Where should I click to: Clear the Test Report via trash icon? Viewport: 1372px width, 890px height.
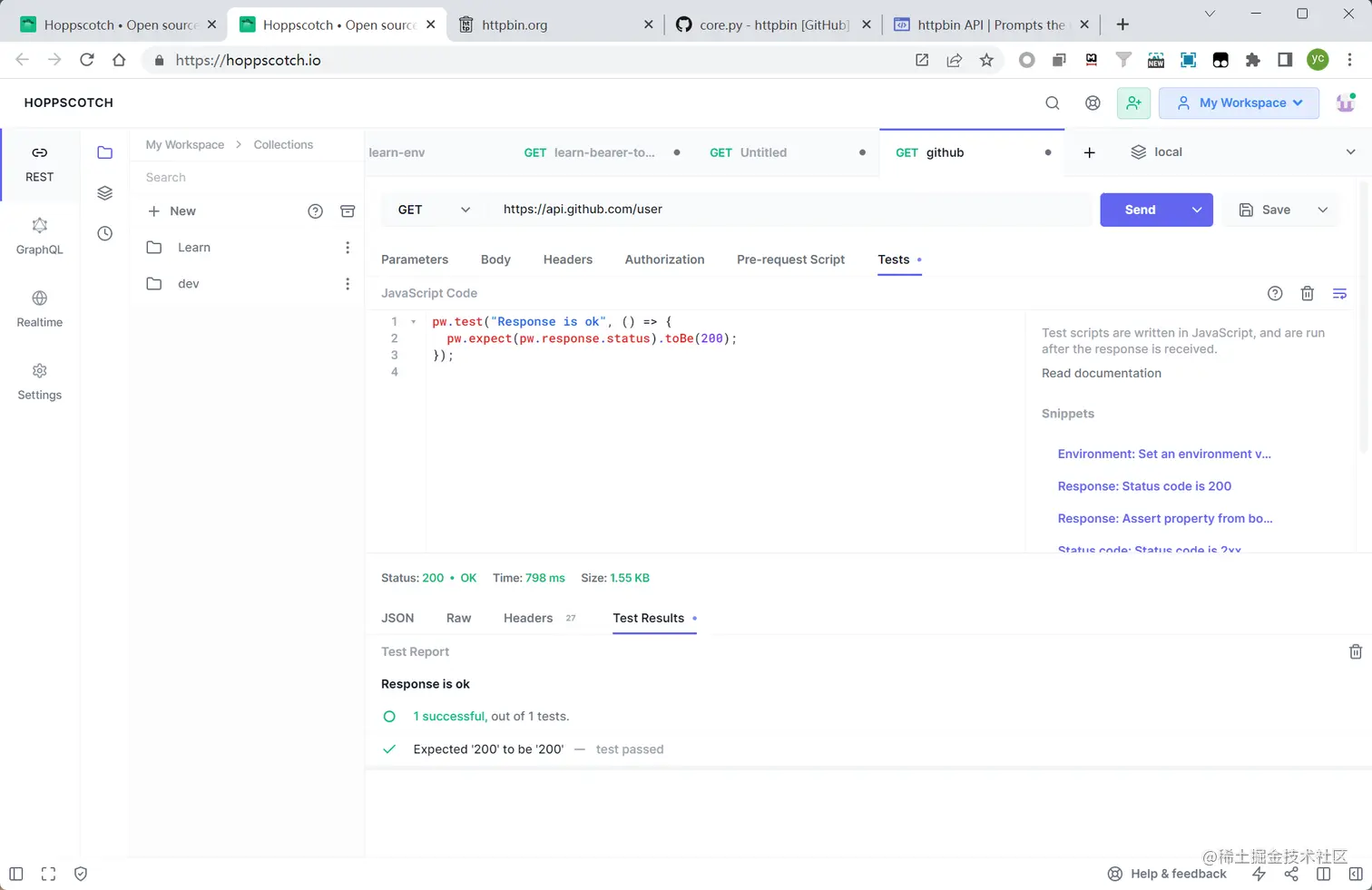[1356, 651]
